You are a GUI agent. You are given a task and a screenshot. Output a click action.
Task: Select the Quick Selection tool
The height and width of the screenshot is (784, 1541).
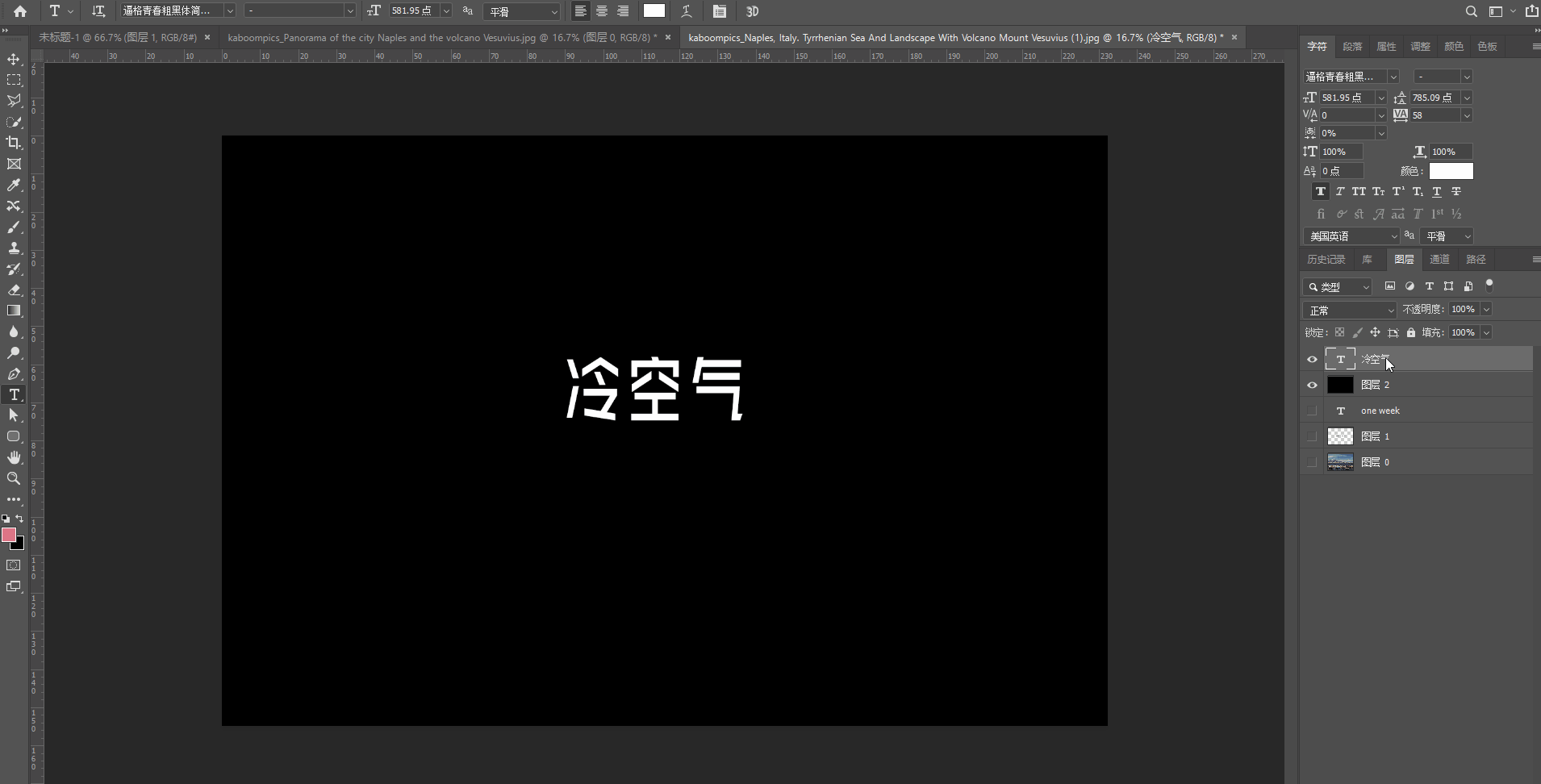tap(14, 122)
